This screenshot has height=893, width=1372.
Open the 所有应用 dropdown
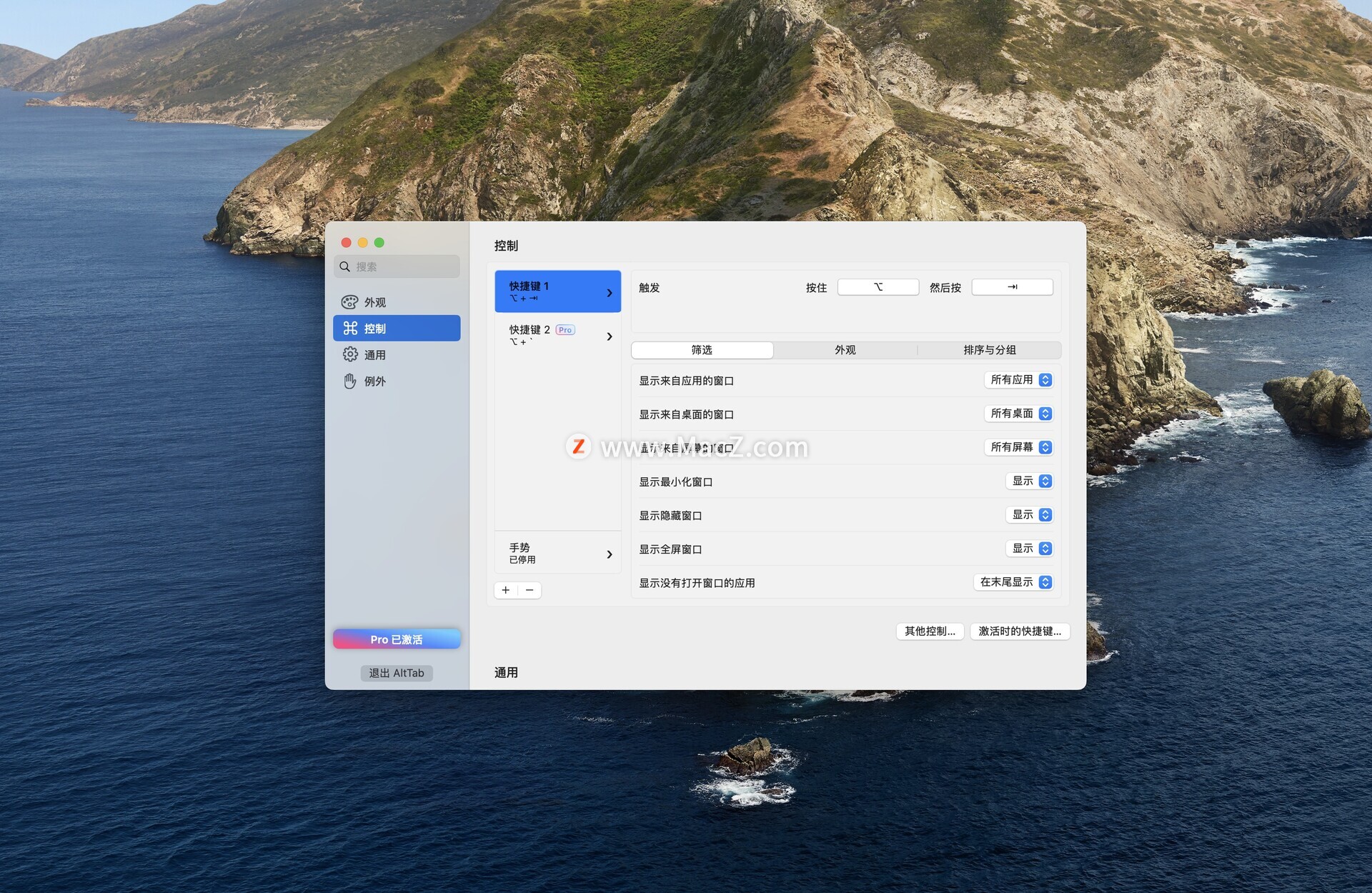pyautogui.click(x=1018, y=380)
